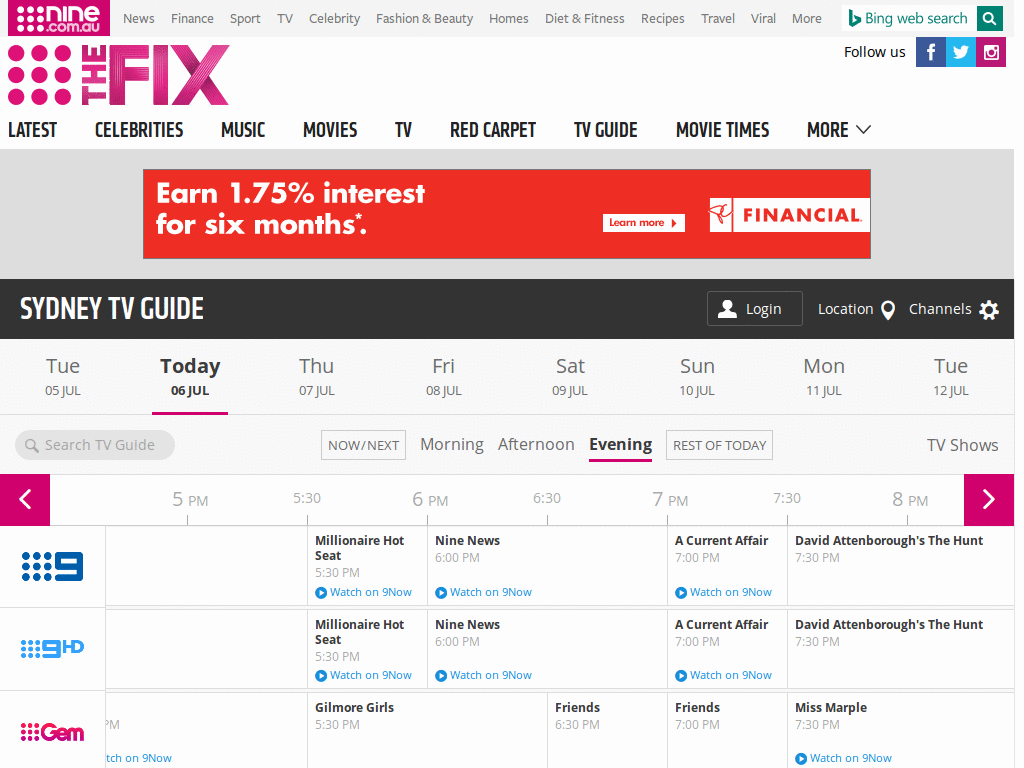
Task: Click the nine.com.au logo
Action: click(x=59, y=18)
